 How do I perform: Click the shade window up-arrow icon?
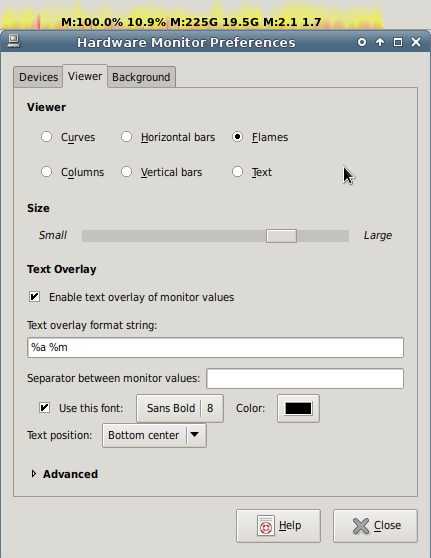coord(380,42)
